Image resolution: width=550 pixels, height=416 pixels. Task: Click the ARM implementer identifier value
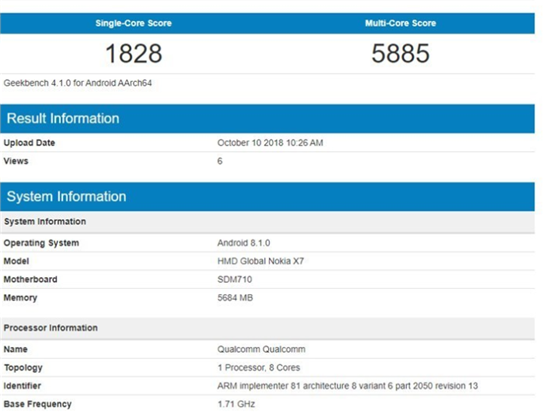coord(347,386)
